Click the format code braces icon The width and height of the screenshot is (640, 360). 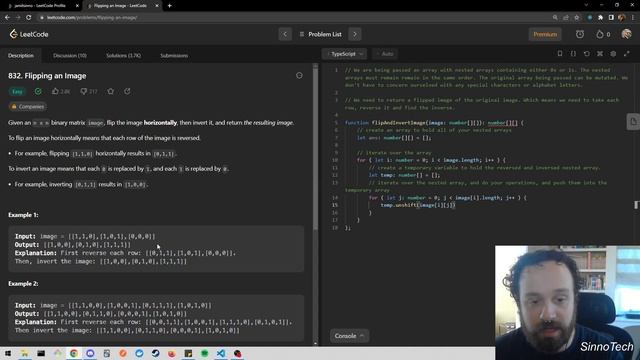tap(573, 53)
